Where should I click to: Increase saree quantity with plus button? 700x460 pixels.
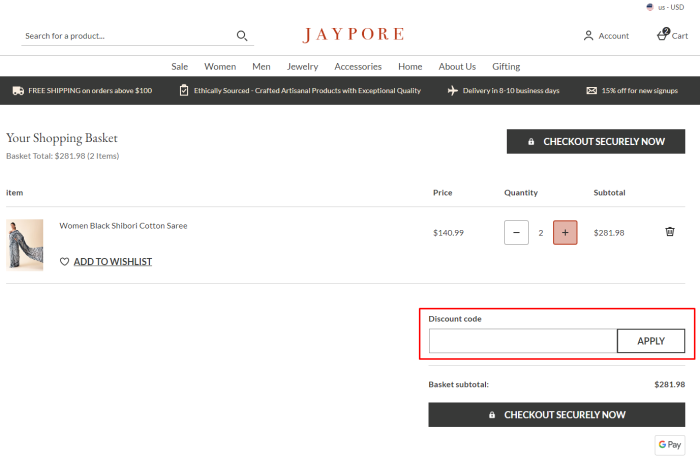coord(565,232)
